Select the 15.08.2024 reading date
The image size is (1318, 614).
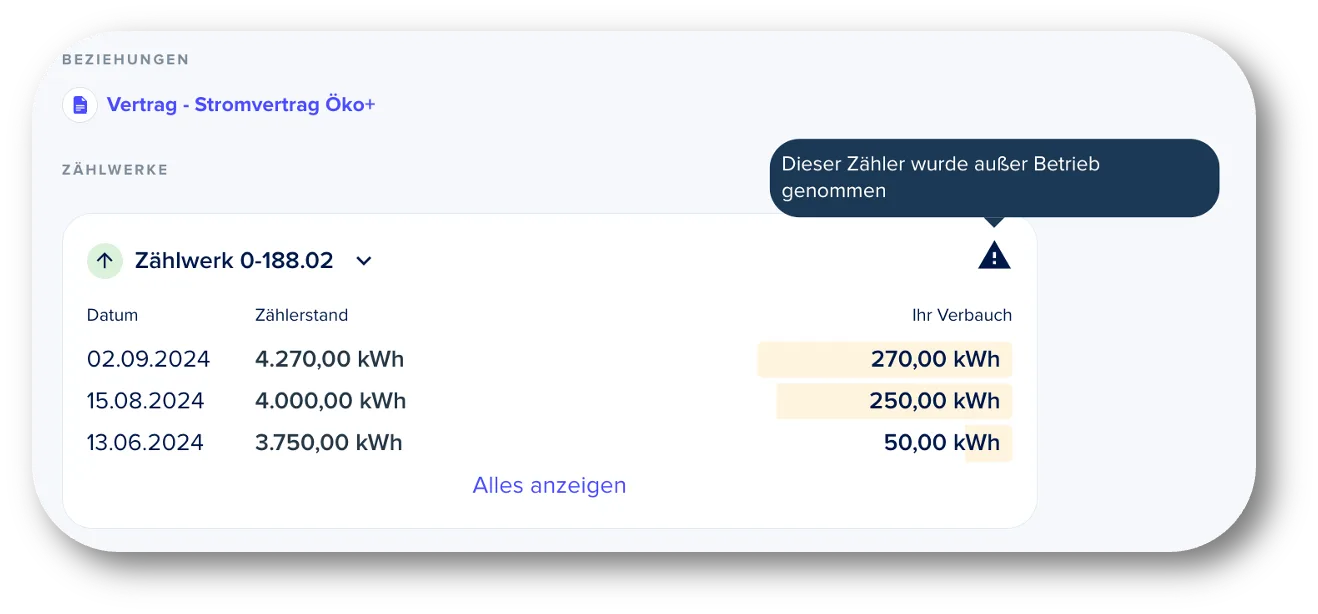pos(145,401)
